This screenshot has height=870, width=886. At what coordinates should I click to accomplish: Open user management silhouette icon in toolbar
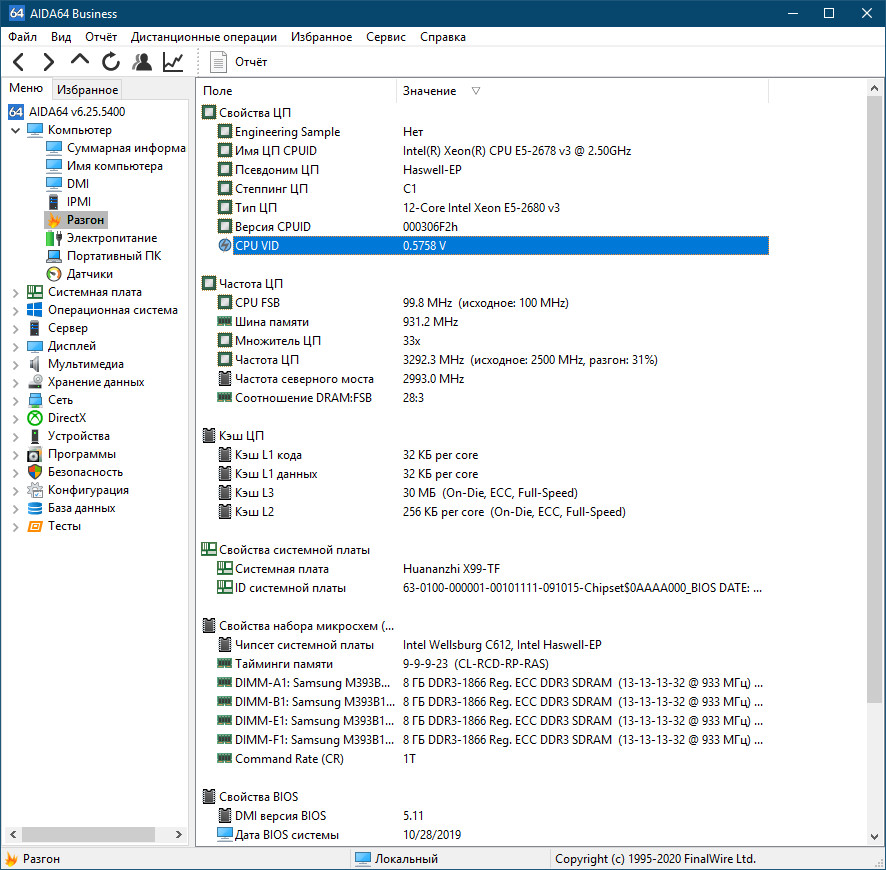(x=142, y=62)
